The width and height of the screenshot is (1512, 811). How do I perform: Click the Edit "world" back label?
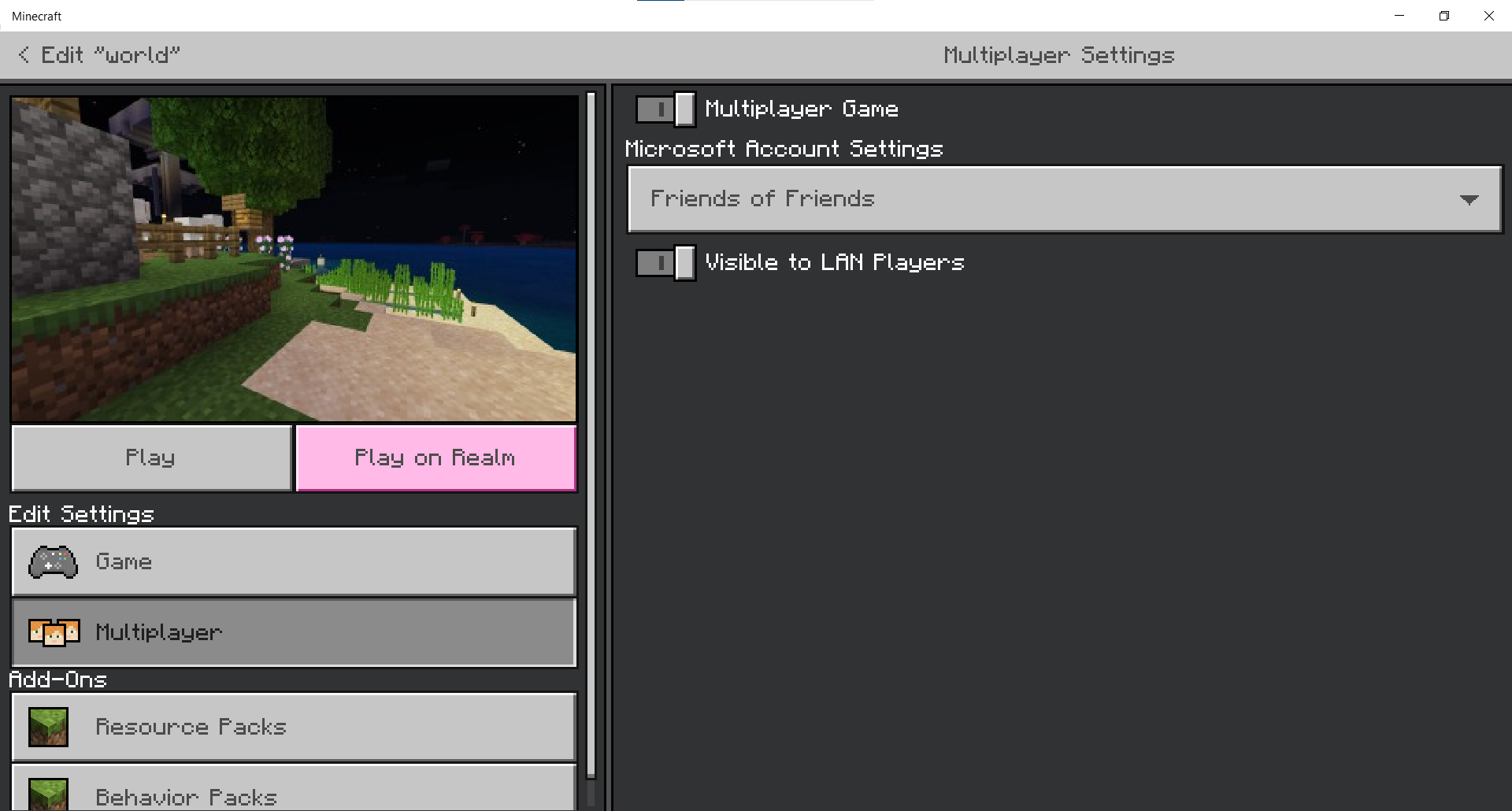pos(110,55)
